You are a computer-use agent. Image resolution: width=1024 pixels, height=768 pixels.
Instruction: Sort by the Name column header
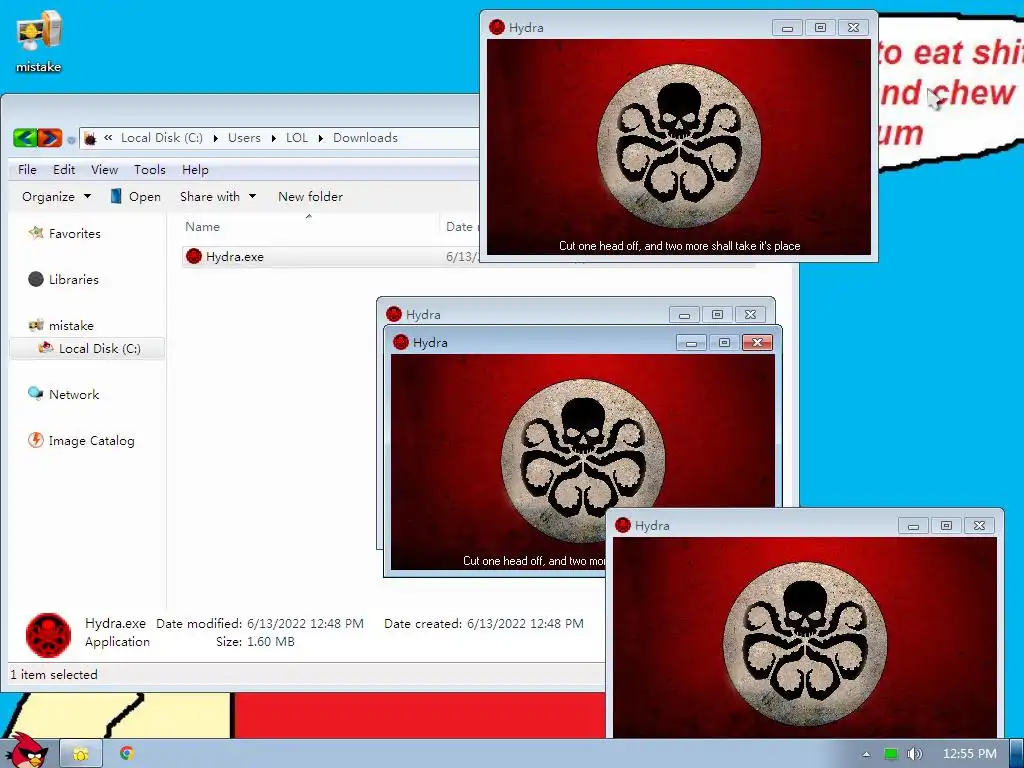tap(202, 227)
